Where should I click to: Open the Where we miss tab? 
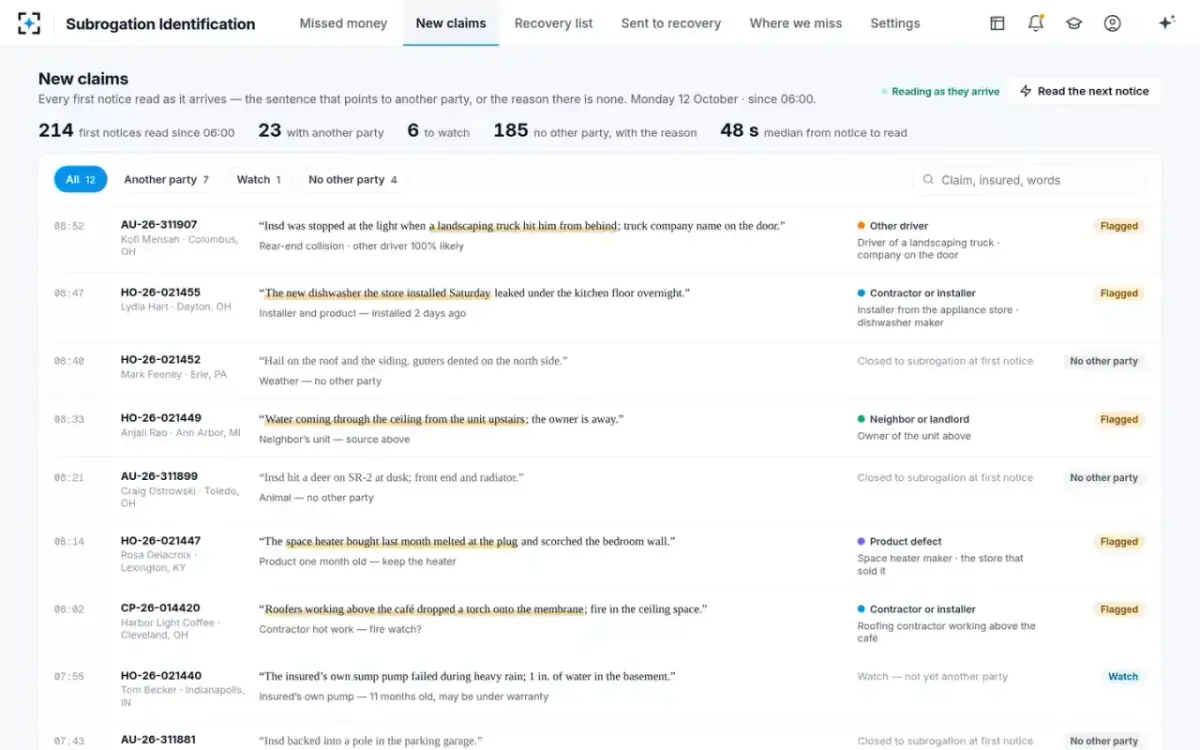796,23
